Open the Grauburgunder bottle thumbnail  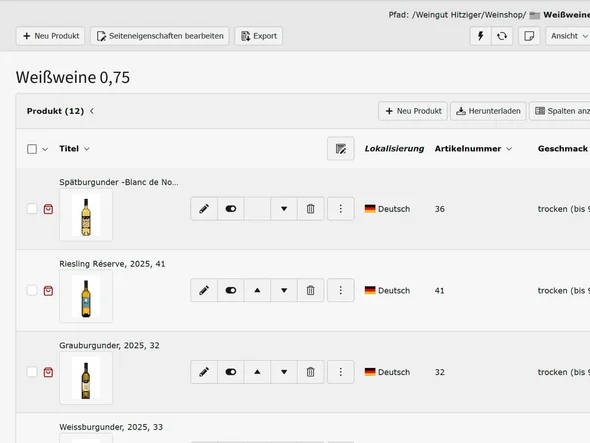point(86,378)
